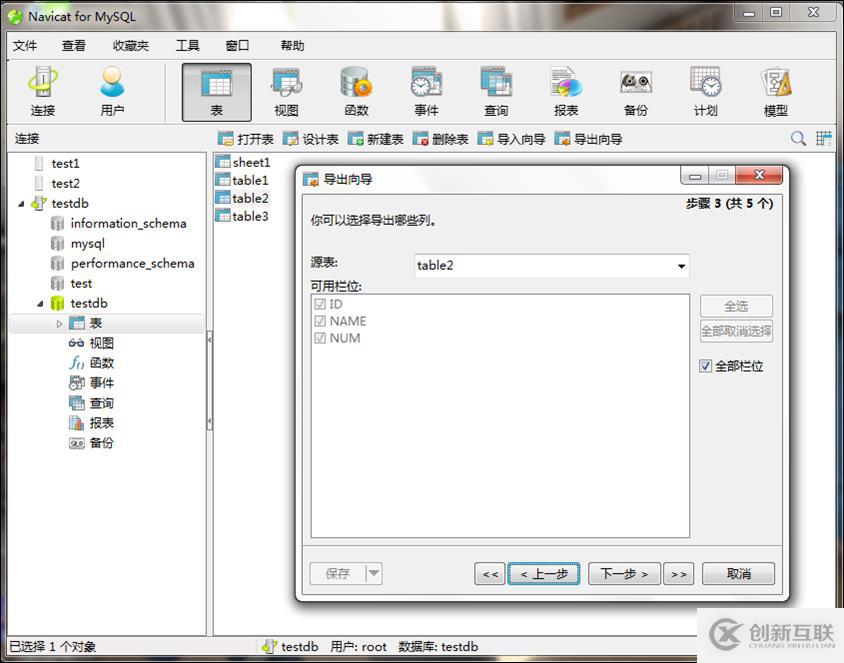
Task: Select the test database
Action: [72, 283]
